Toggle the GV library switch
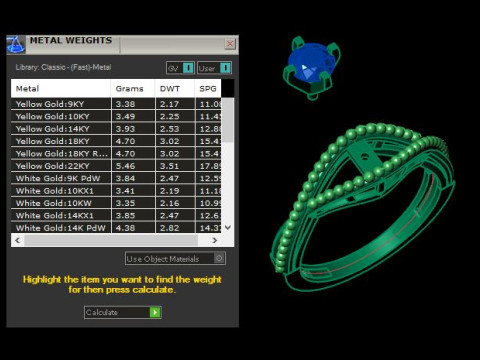 tap(180, 68)
